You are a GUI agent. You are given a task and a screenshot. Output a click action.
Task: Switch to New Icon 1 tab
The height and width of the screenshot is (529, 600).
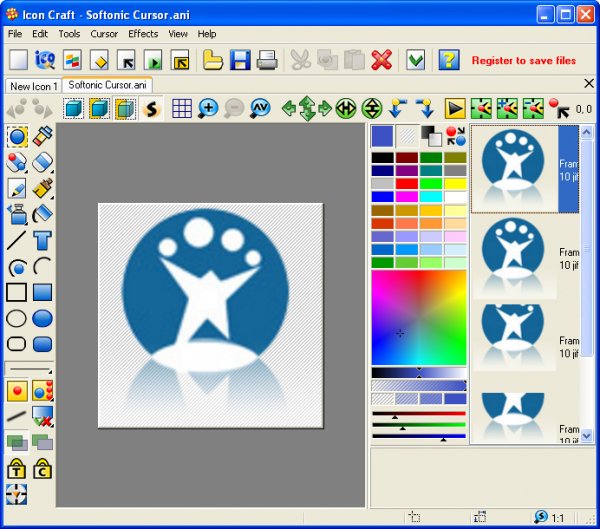34,87
